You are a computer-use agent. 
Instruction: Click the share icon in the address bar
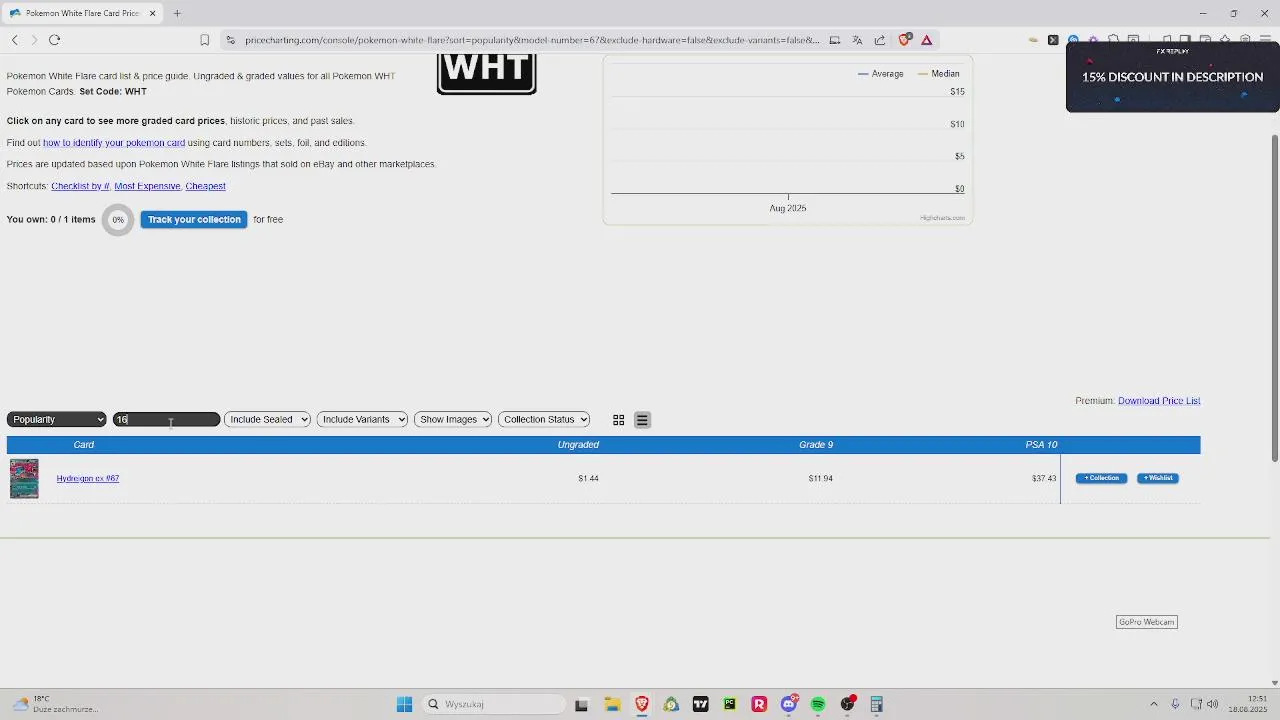point(880,40)
